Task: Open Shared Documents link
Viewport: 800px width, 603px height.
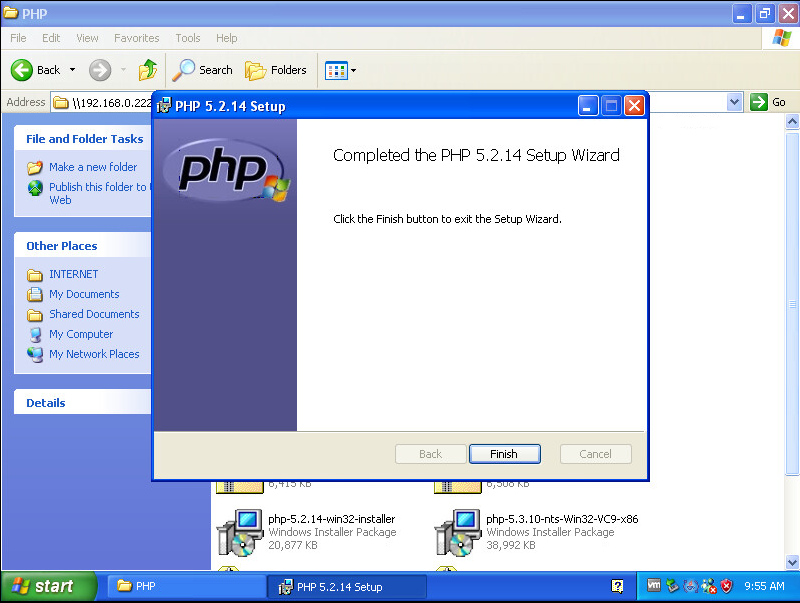Action: point(94,314)
